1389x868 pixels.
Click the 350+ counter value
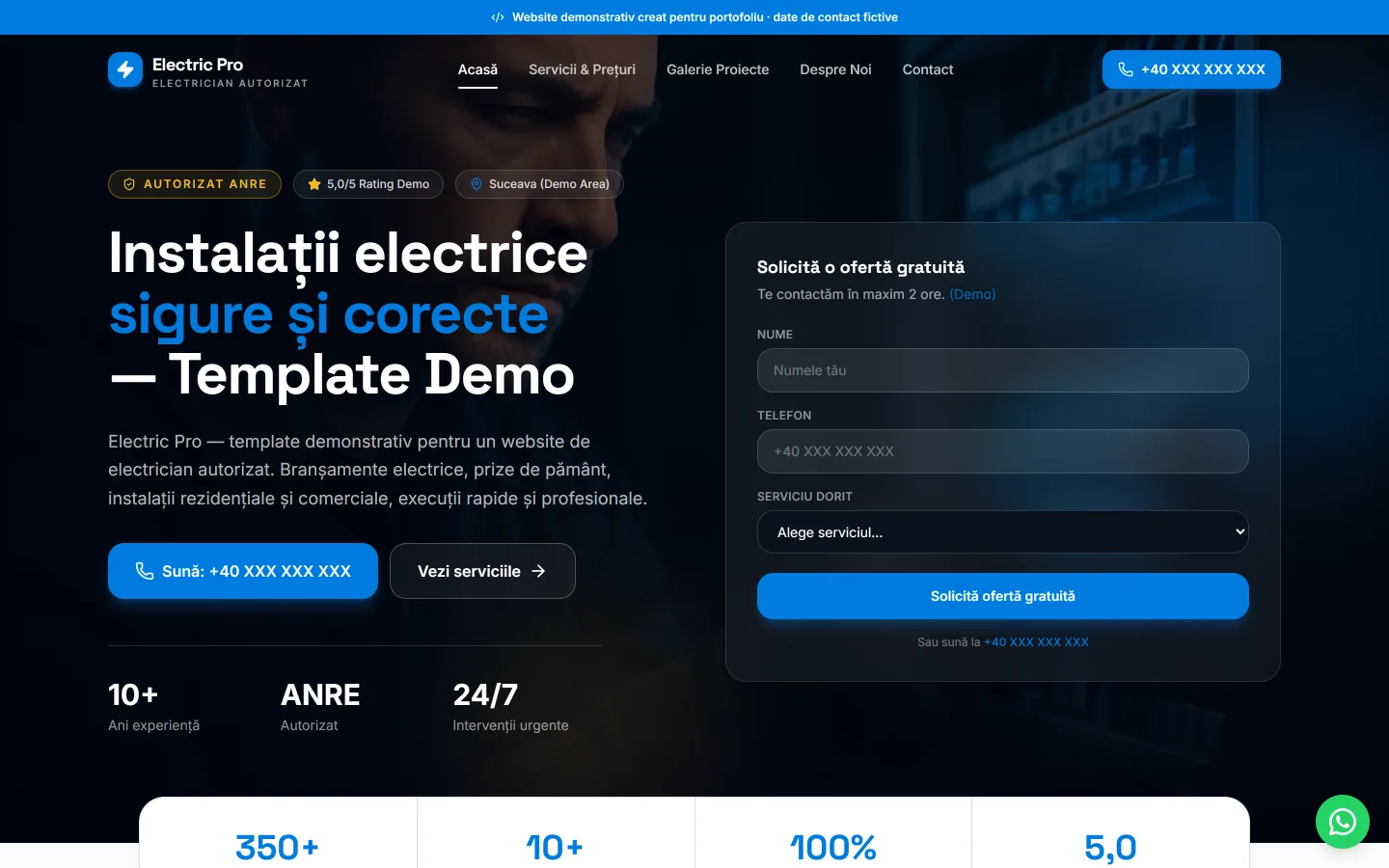pos(278,848)
